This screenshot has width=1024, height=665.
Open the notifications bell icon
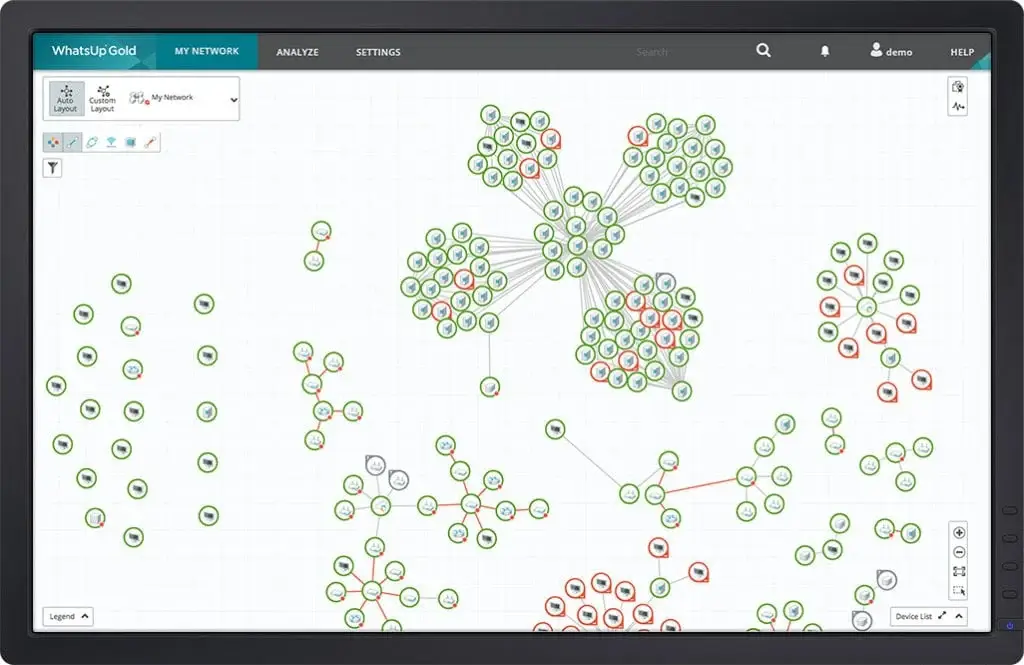(x=824, y=51)
